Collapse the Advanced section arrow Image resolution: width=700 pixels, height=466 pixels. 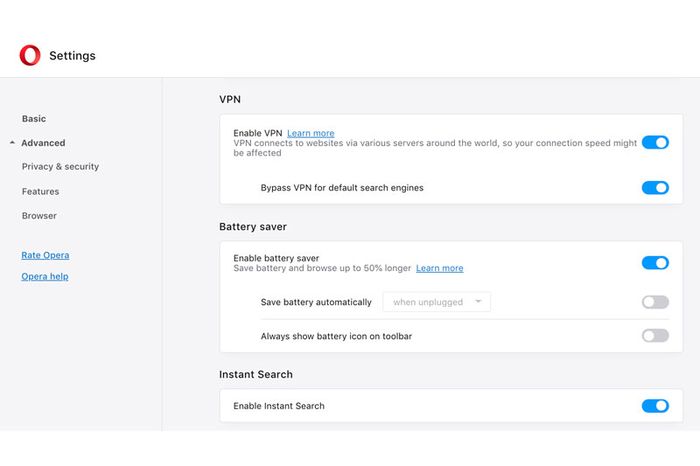12,143
